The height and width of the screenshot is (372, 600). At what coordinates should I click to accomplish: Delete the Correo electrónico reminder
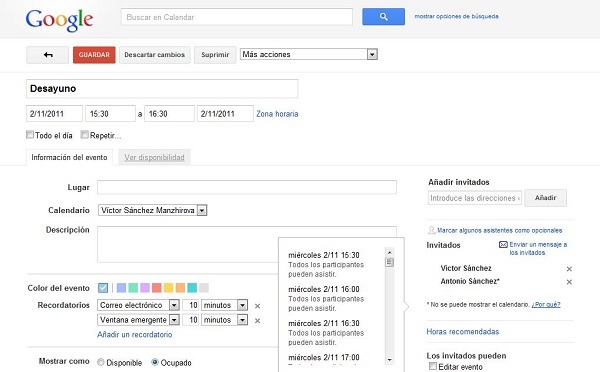coord(258,306)
